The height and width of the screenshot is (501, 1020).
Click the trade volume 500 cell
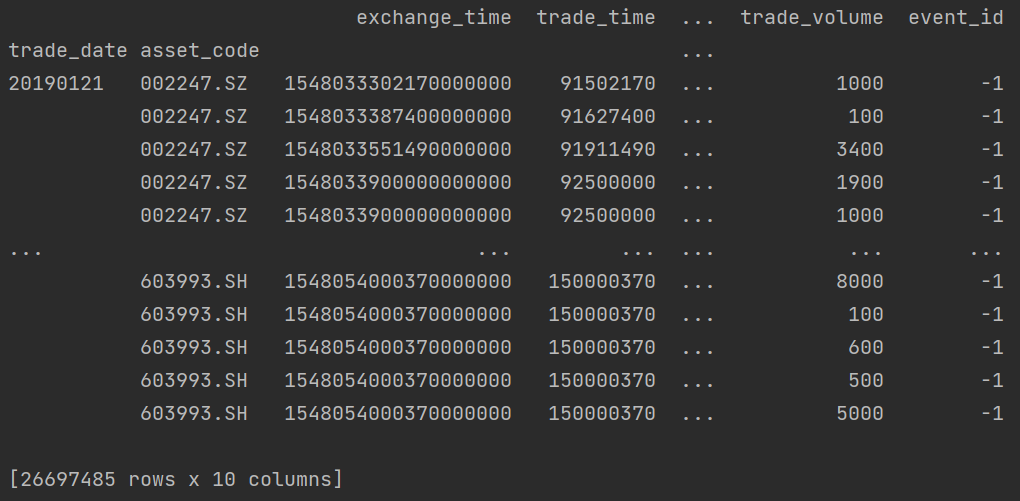(865, 381)
